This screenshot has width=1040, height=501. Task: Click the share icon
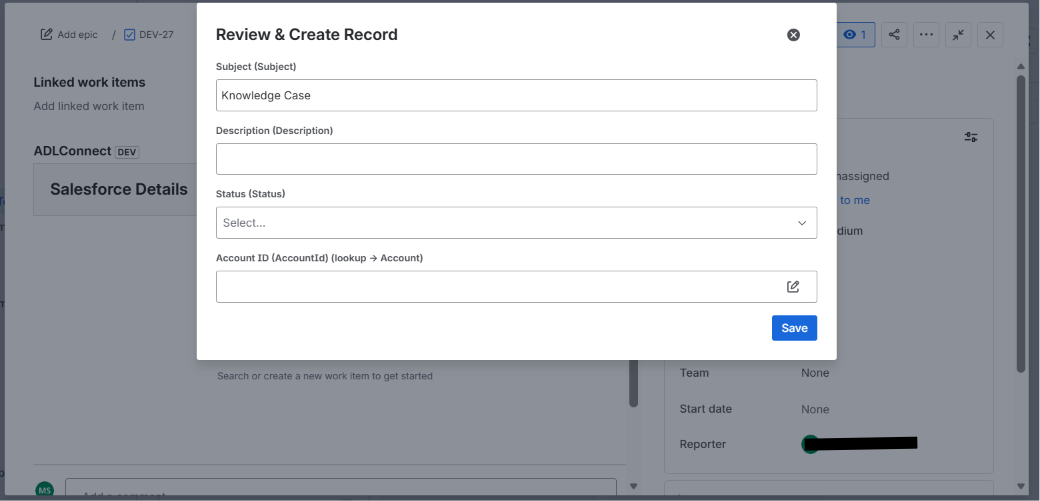point(894,35)
